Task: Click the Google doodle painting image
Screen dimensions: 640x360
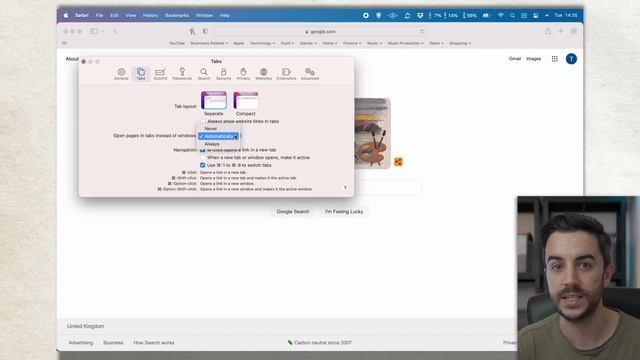Action: click(x=372, y=133)
